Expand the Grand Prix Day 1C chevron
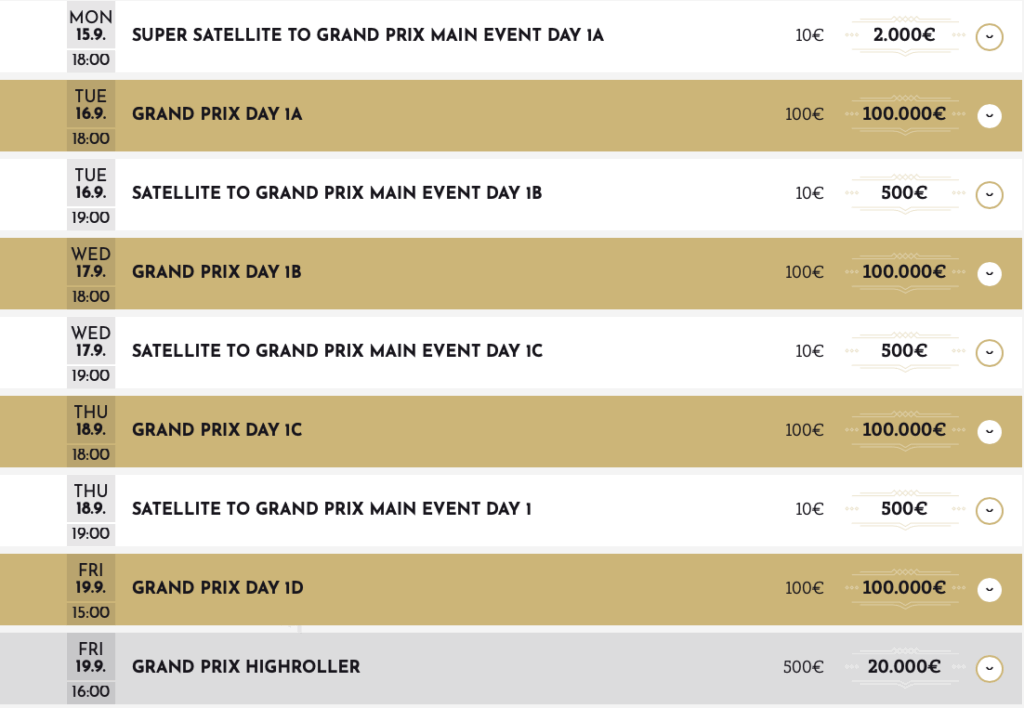This screenshot has width=1024, height=708. pyautogui.click(x=989, y=431)
